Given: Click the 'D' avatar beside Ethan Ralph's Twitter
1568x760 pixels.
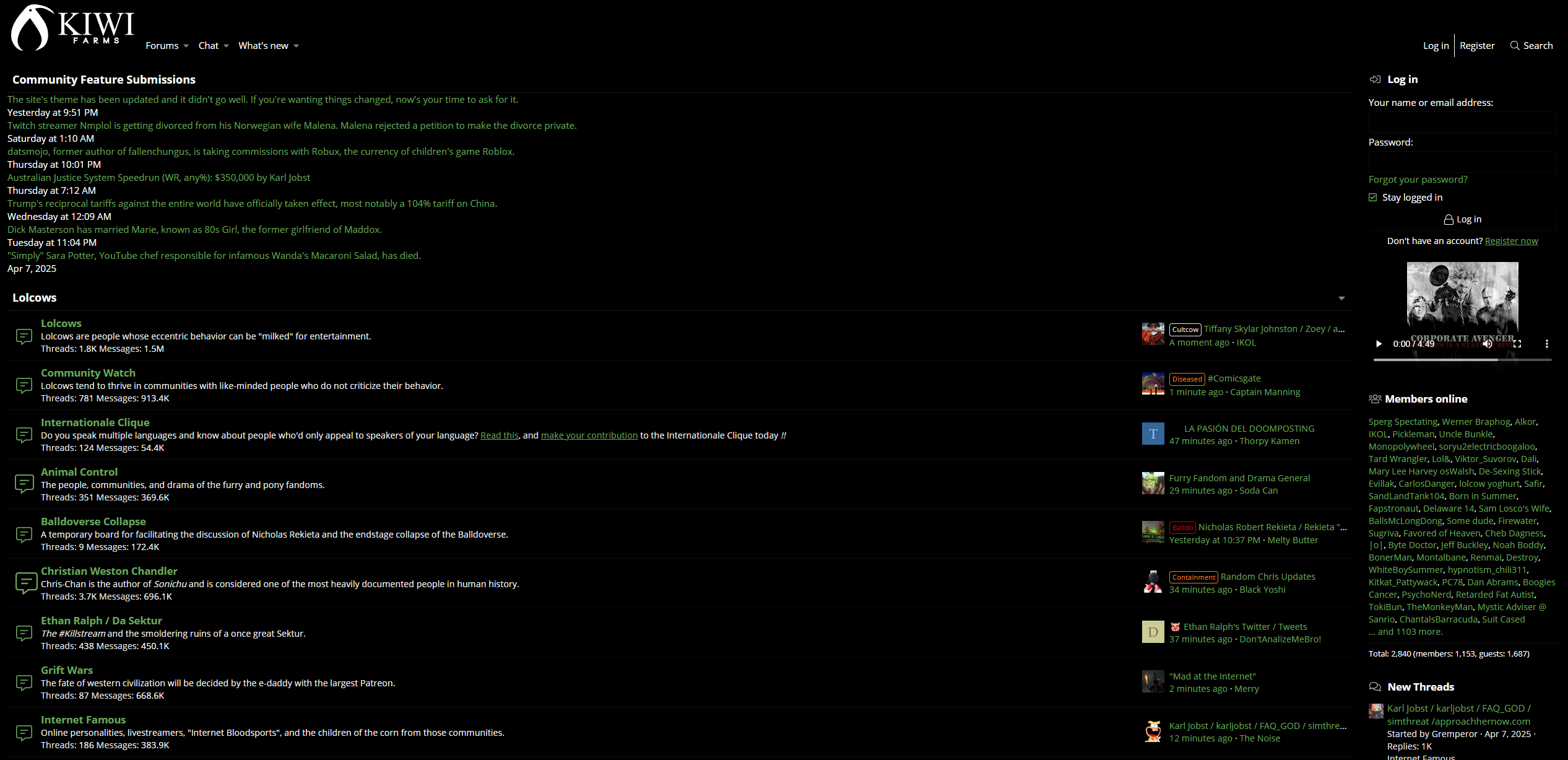Looking at the screenshot, I should [1153, 632].
